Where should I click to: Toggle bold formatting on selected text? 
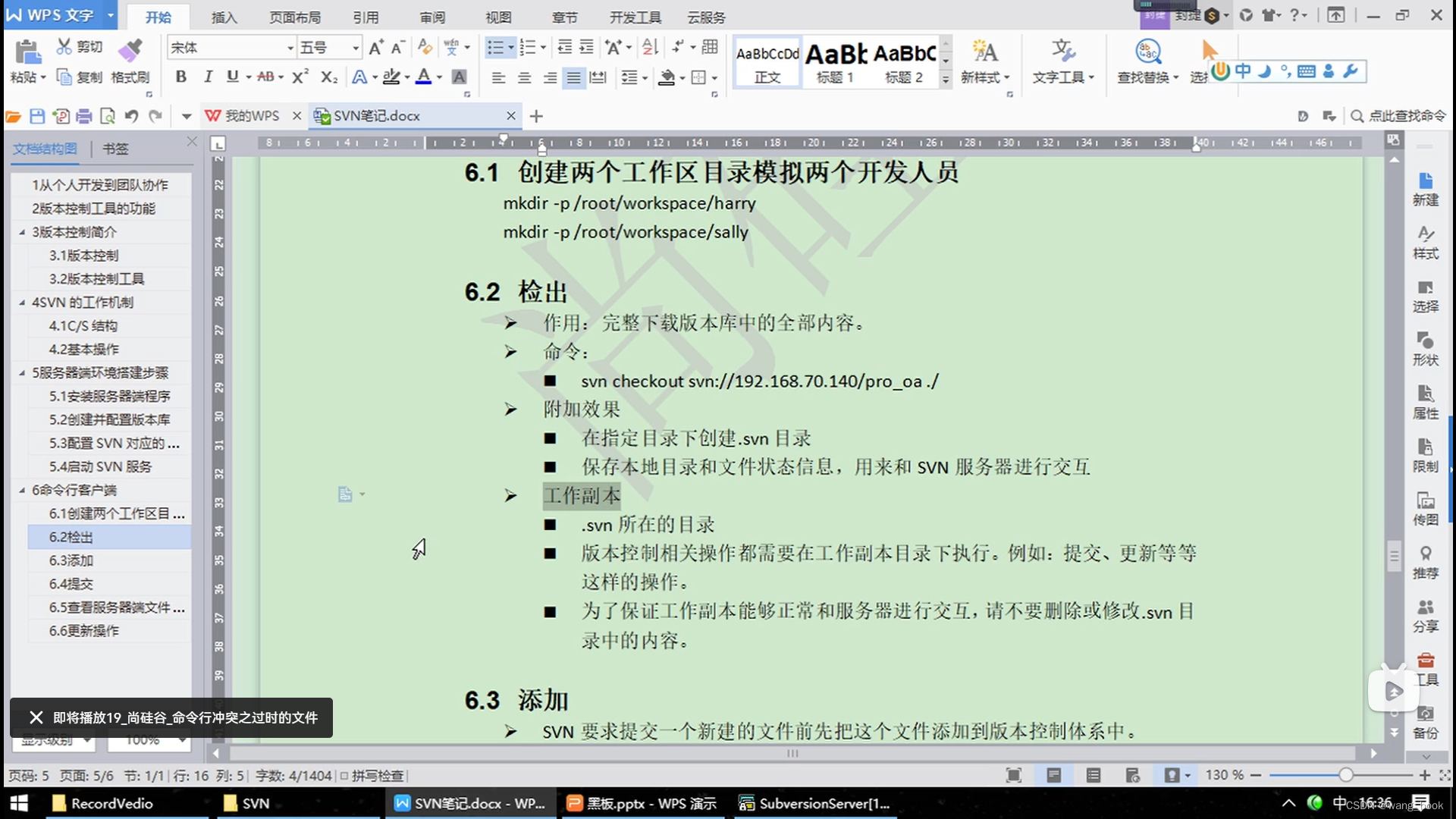point(180,76)
